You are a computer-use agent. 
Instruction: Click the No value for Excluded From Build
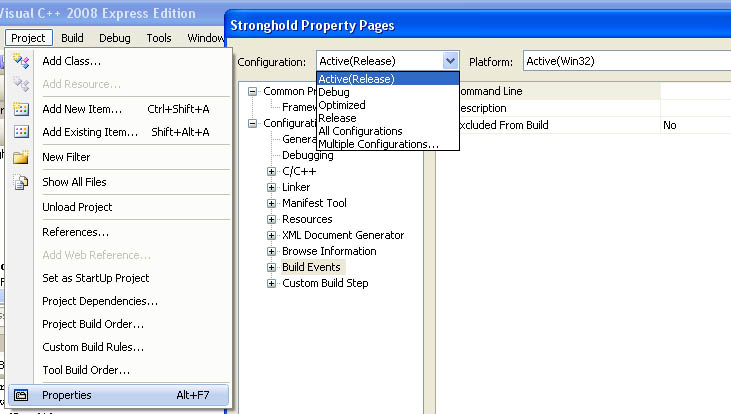[x=669, y=125]
